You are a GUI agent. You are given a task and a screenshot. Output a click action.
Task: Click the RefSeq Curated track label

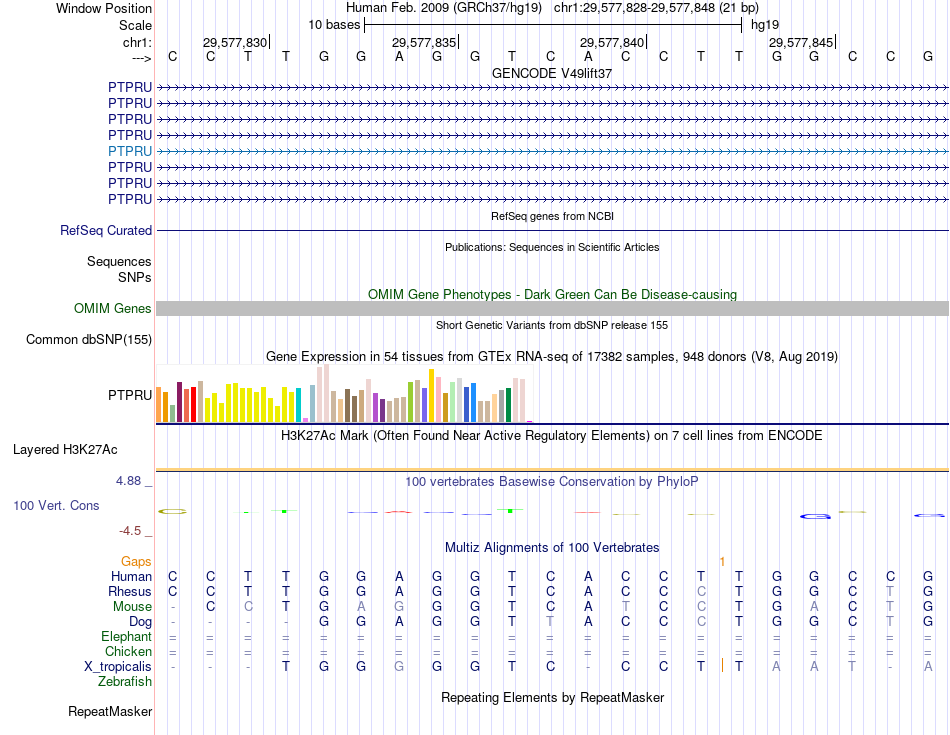pos(106,230)
